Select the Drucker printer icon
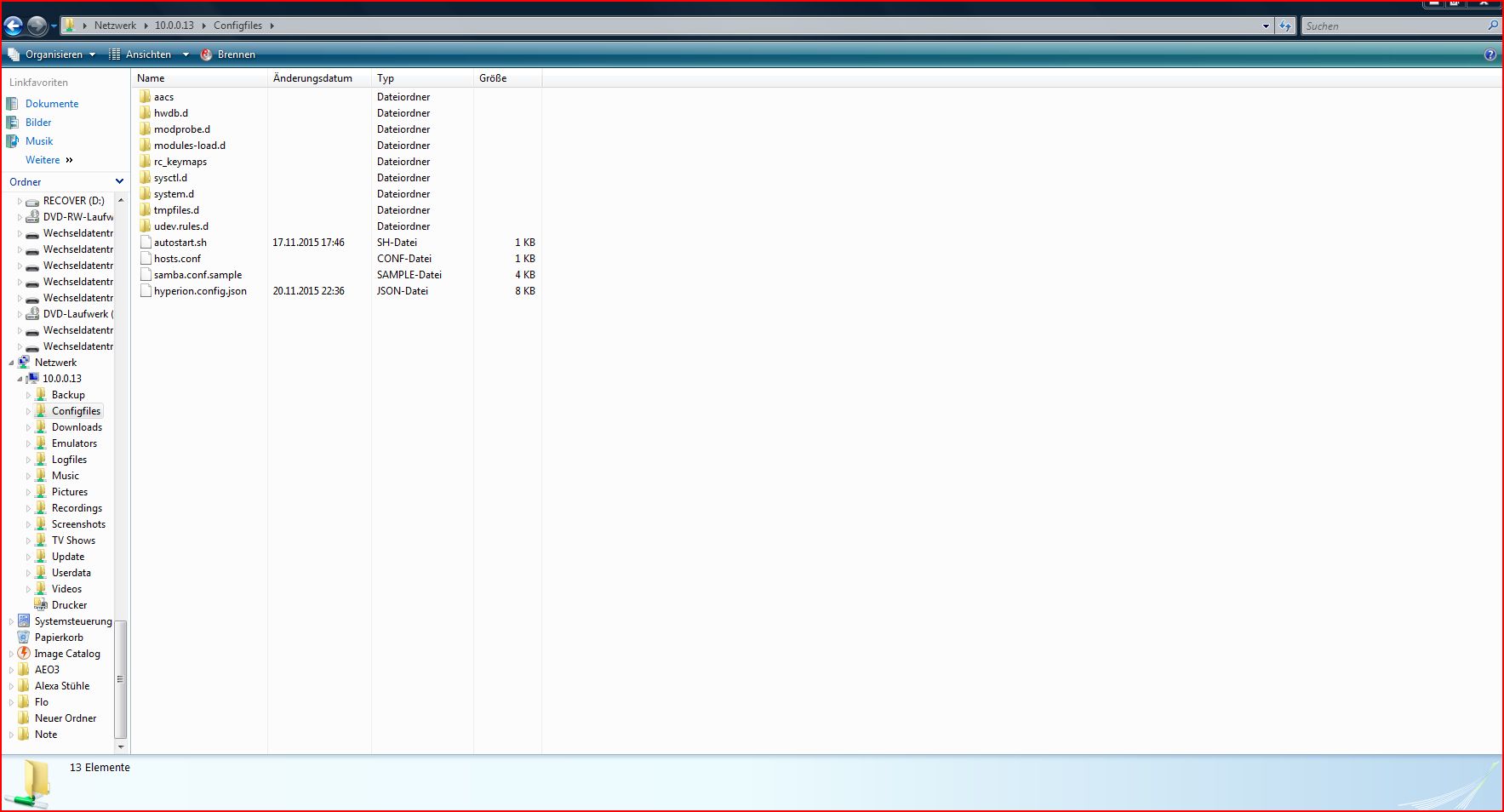 (x=40, y=605)
